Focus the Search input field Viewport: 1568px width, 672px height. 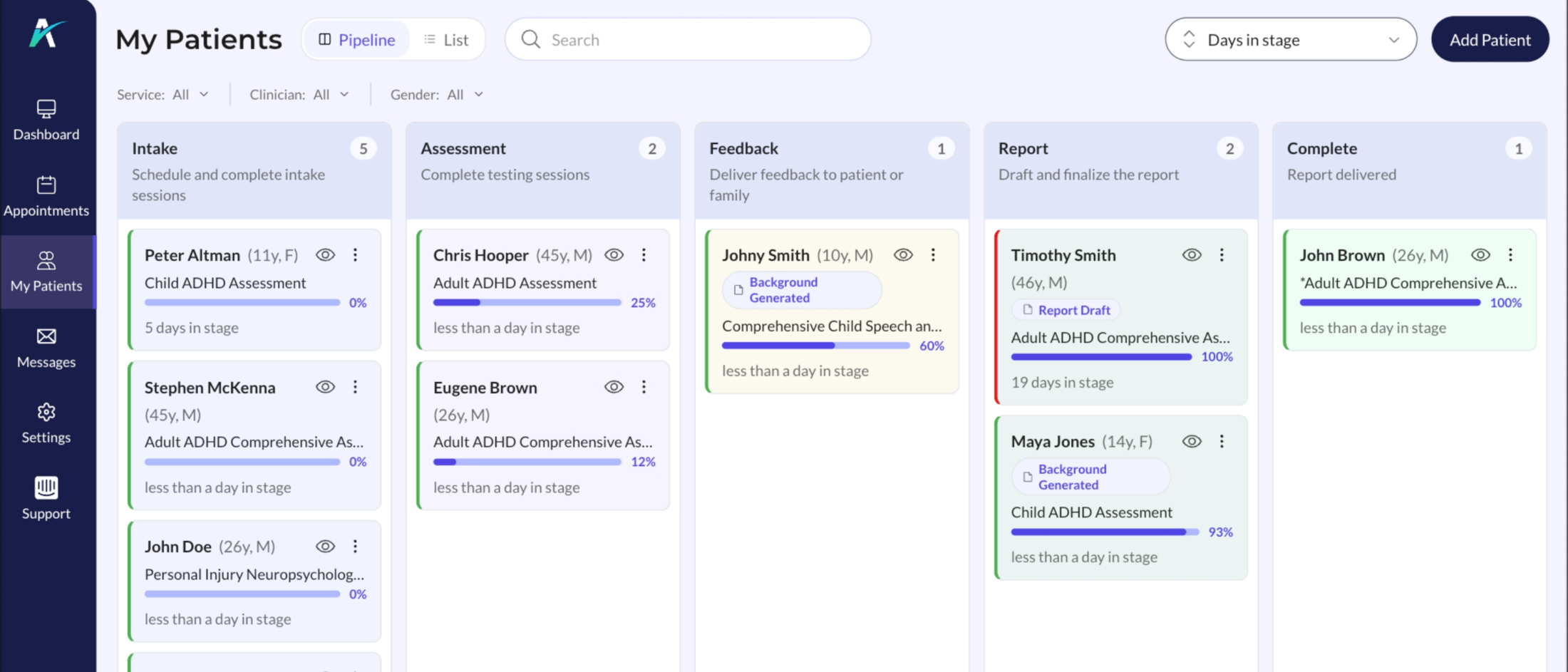point(688,39)
